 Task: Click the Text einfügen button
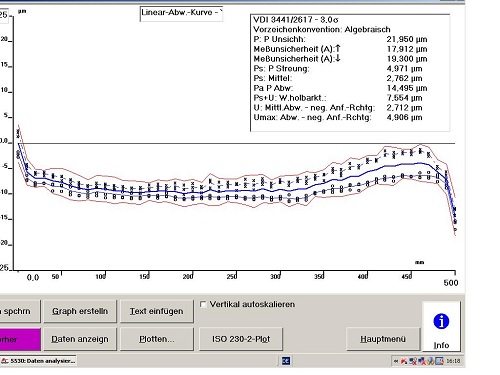coord(157,311)
